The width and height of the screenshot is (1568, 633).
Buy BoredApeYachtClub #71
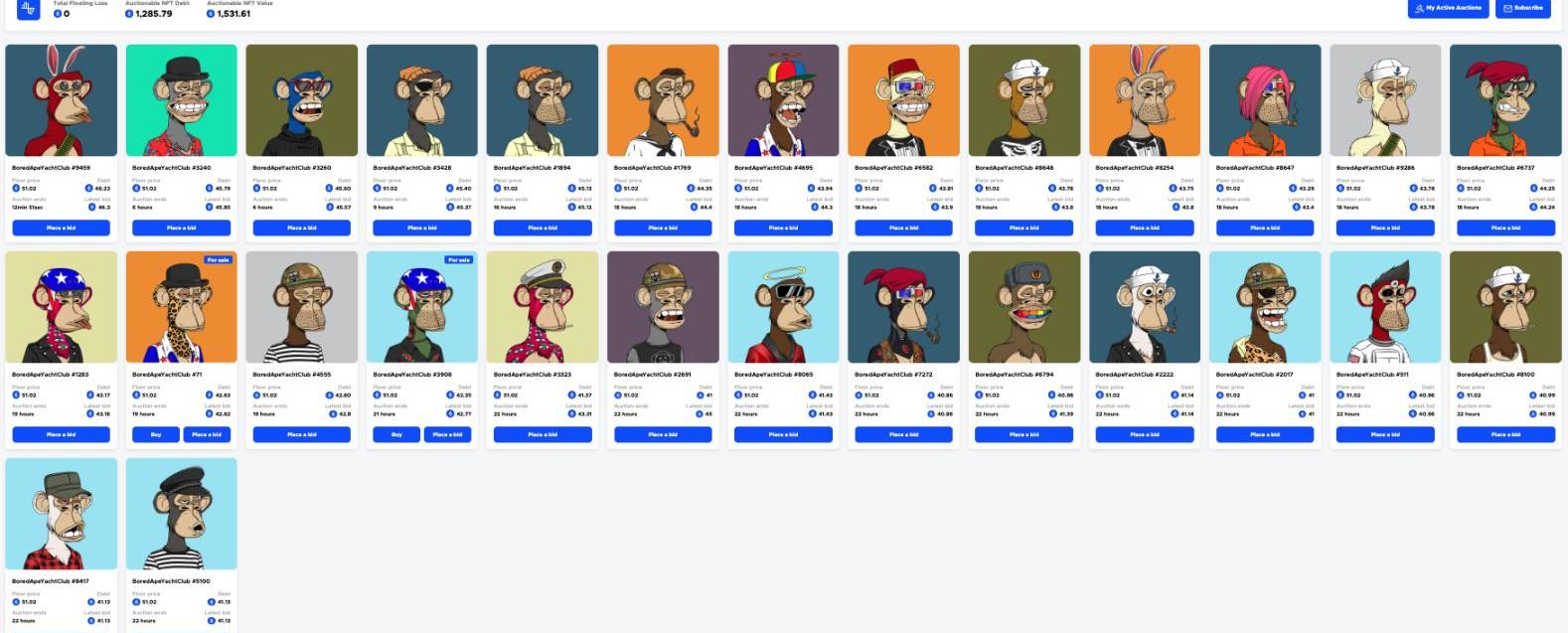pos(155,434)
